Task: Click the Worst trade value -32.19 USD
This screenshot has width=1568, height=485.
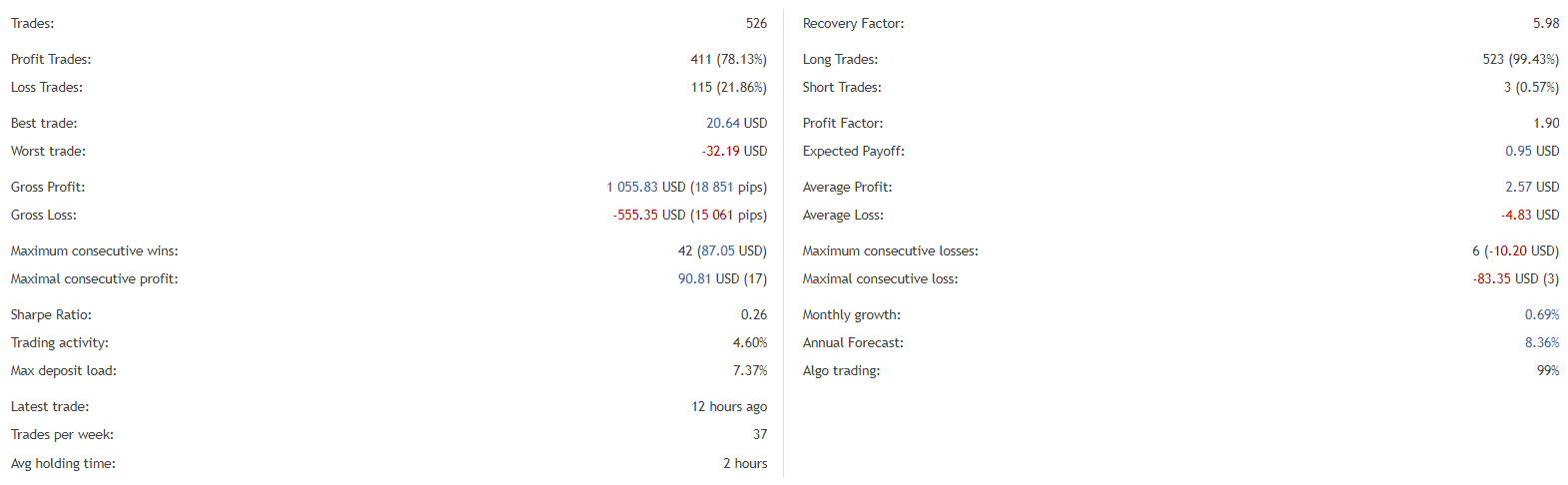Action: point(734,151)
